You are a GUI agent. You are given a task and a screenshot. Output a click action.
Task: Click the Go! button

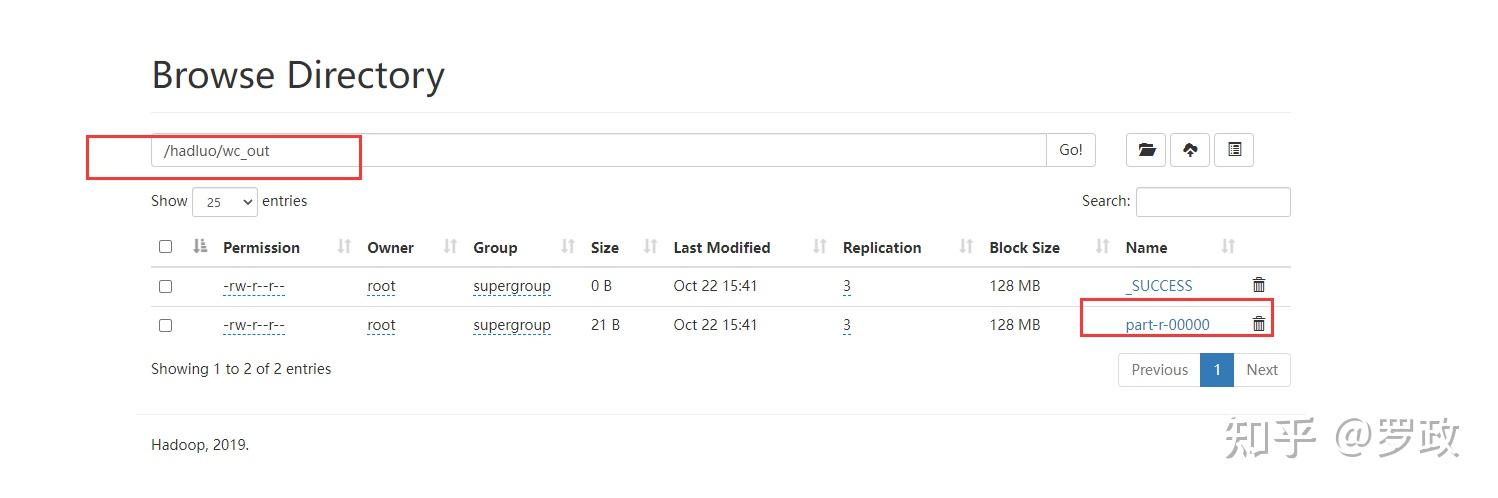pos(1071,150)
